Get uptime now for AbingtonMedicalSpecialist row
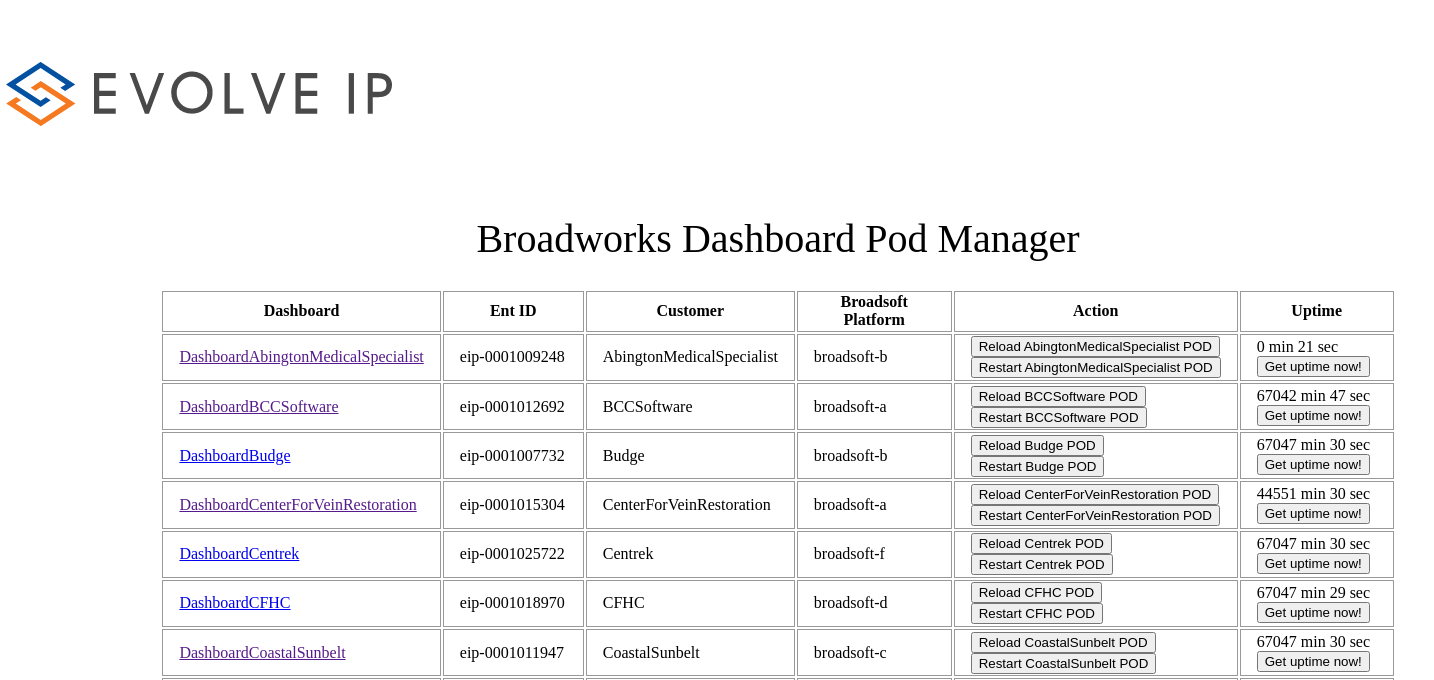This screenshot has height=680, width=1434. tap(1312, 367)
